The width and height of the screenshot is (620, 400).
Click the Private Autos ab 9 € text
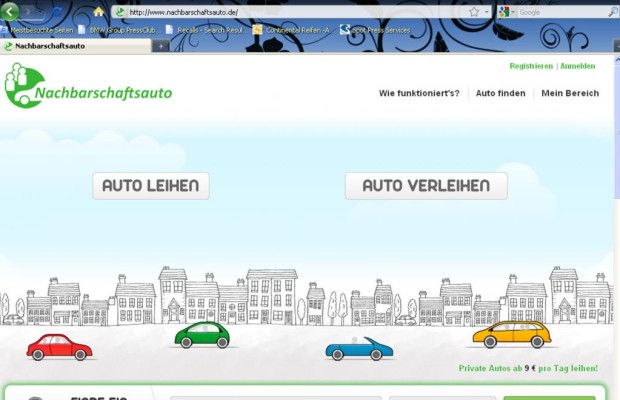(x=528, y=368)
